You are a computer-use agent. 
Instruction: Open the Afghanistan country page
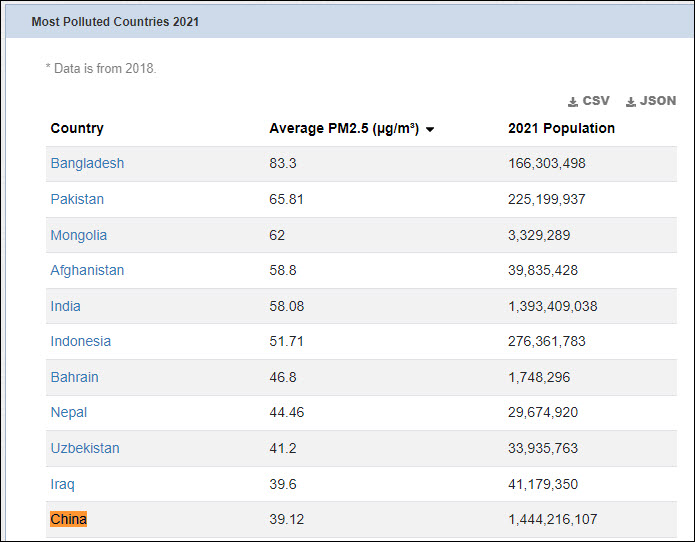[87, 270]
